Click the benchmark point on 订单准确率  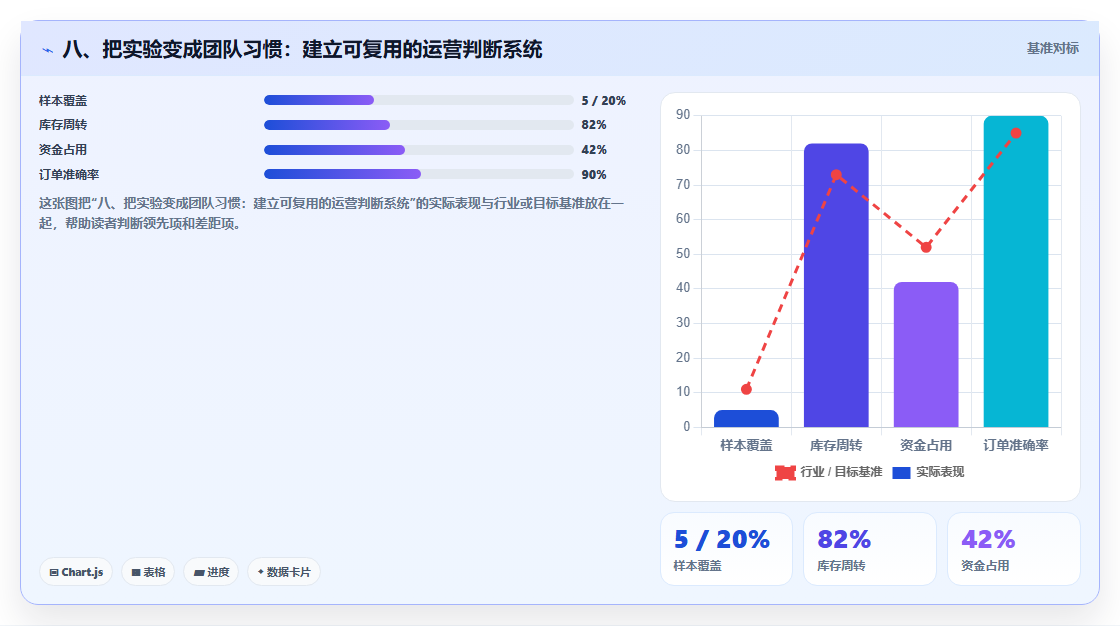point(1016,134)
